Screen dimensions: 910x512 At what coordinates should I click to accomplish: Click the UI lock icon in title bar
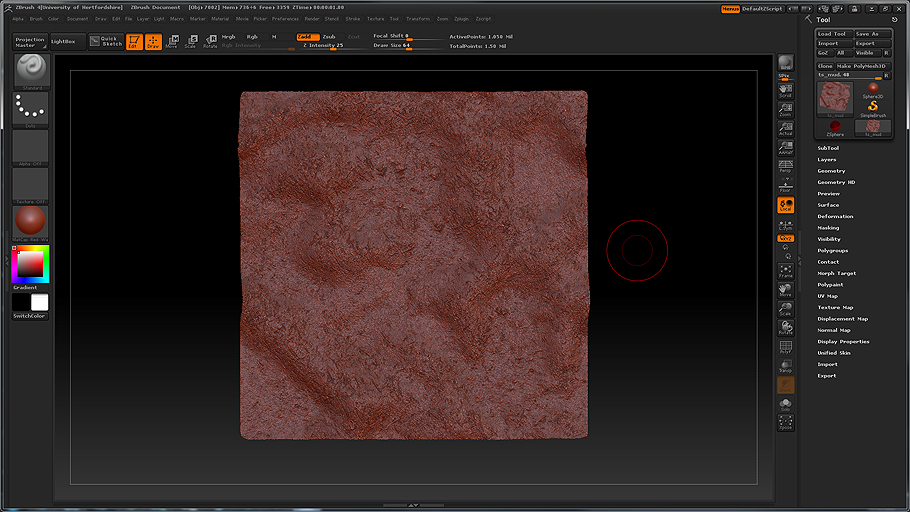click(x=854, y=9)
